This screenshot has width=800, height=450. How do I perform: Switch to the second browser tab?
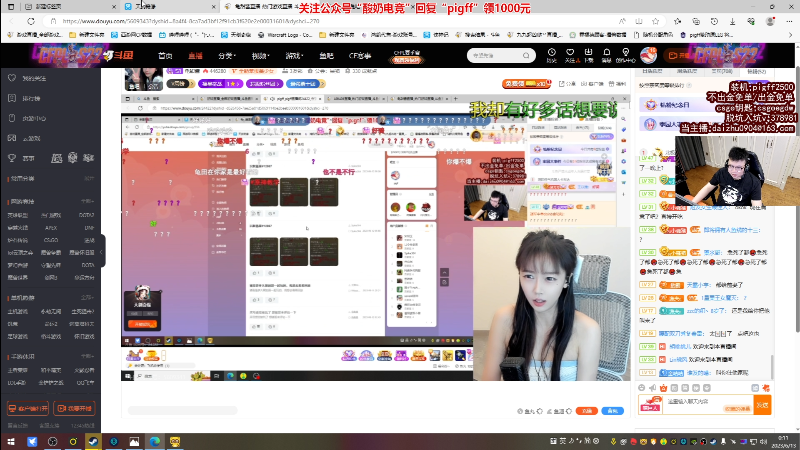click(170, 7)
